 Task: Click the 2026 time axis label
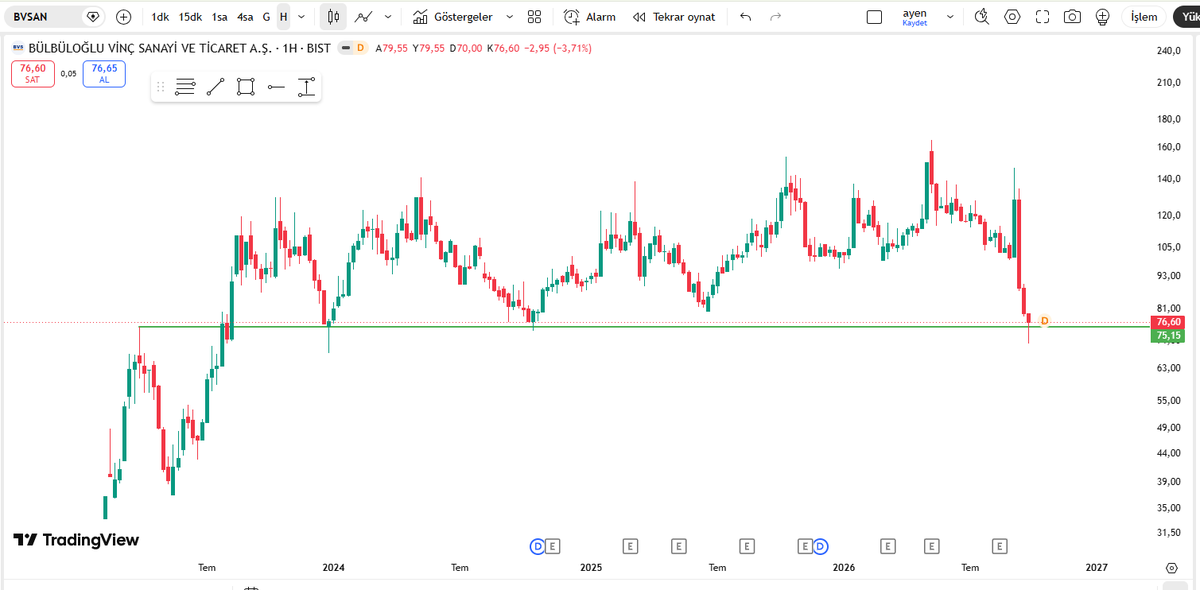click(x=844, y=567)
